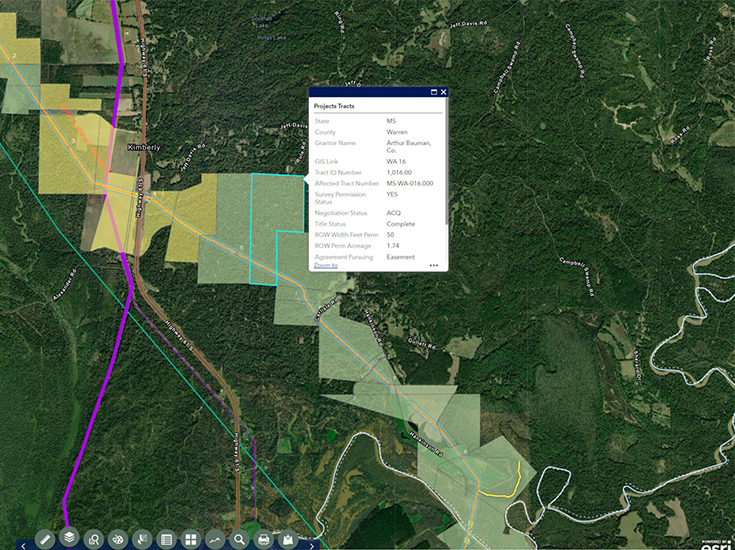Viewport: 735px width, 550px height.
Task: Click the Kimberly place label
Action: point(144,147)
